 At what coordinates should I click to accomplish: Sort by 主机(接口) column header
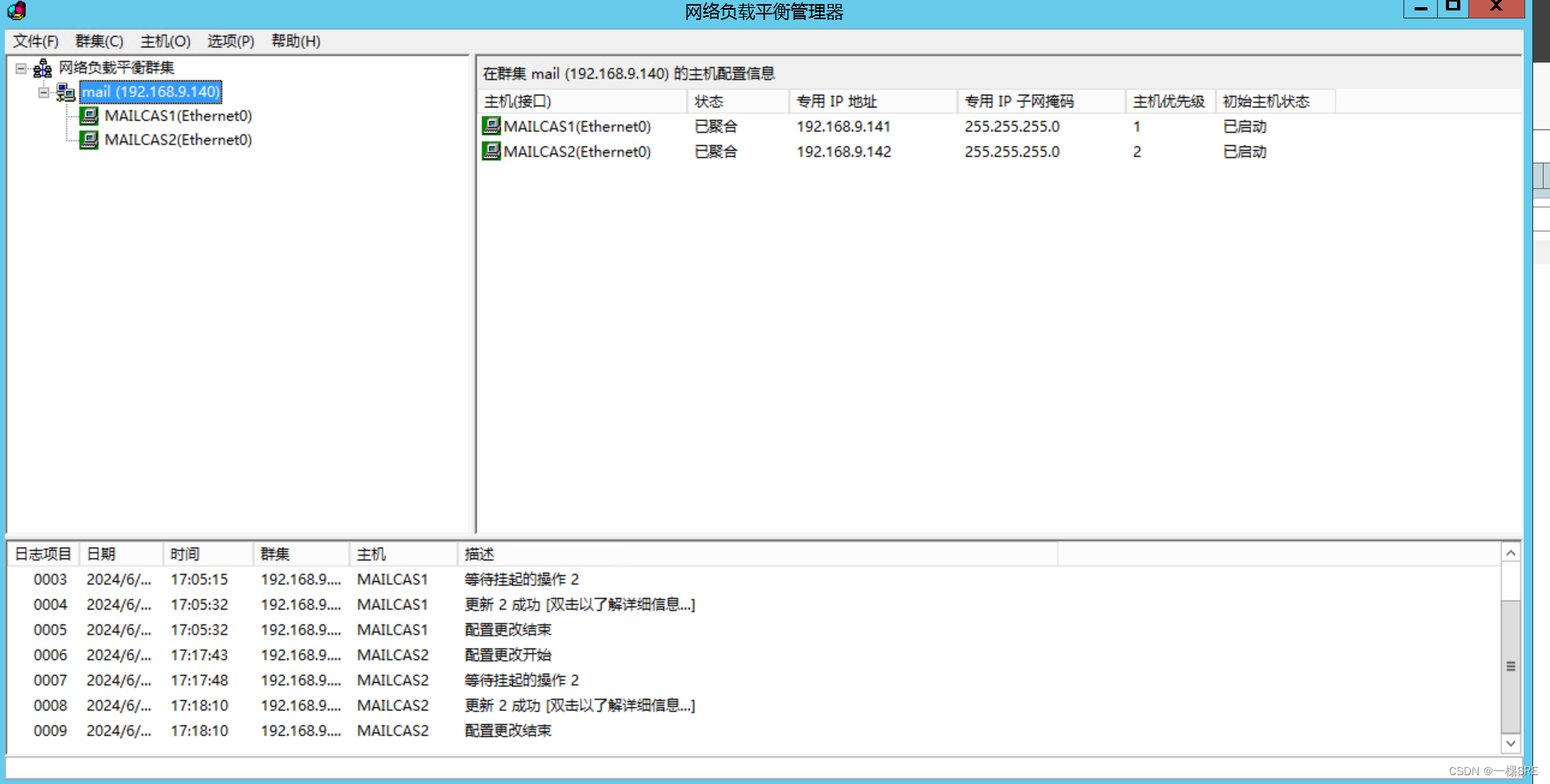click(x=582, y=102)
